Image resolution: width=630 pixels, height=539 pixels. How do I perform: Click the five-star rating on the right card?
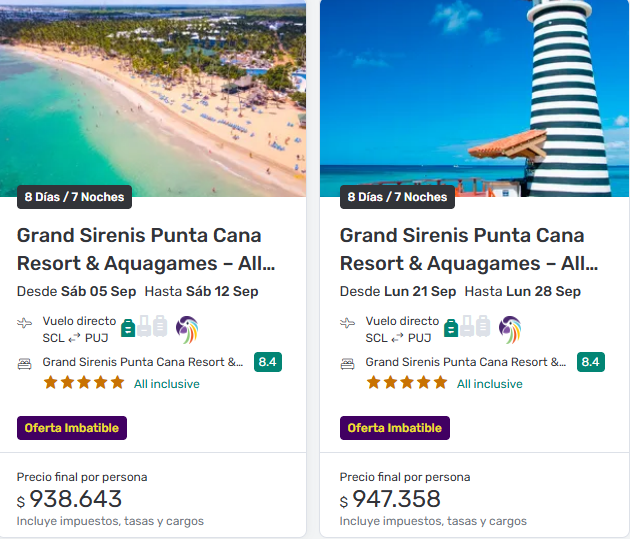click(x=407, y=383)
